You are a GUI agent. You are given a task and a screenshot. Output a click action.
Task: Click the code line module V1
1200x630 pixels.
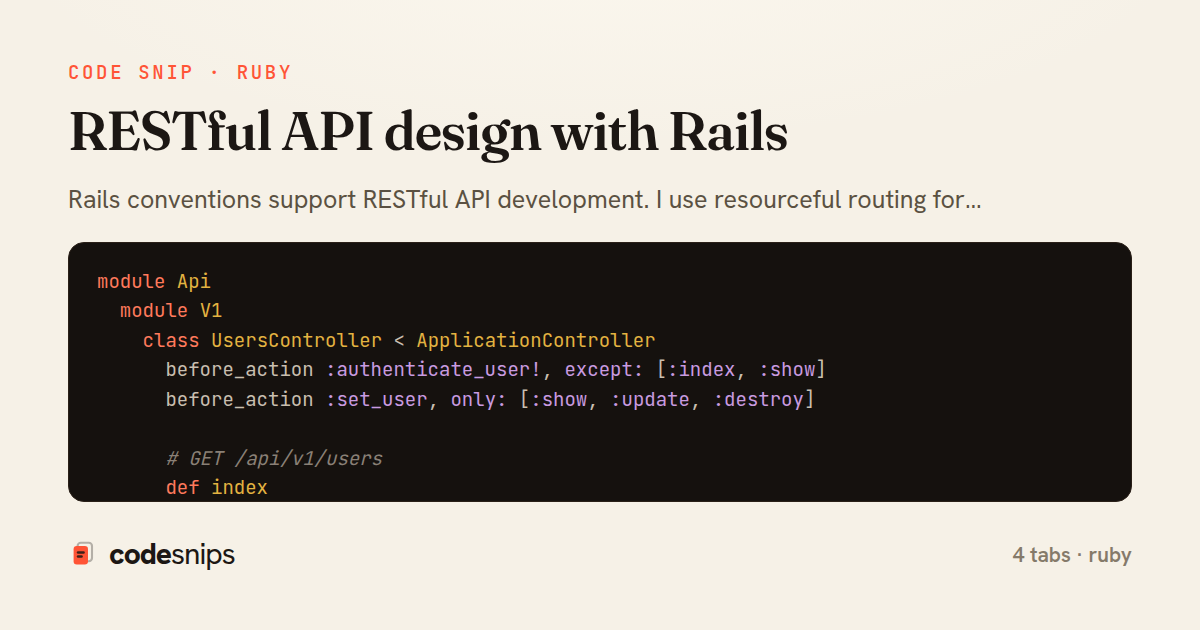click(x=171, y=311)
